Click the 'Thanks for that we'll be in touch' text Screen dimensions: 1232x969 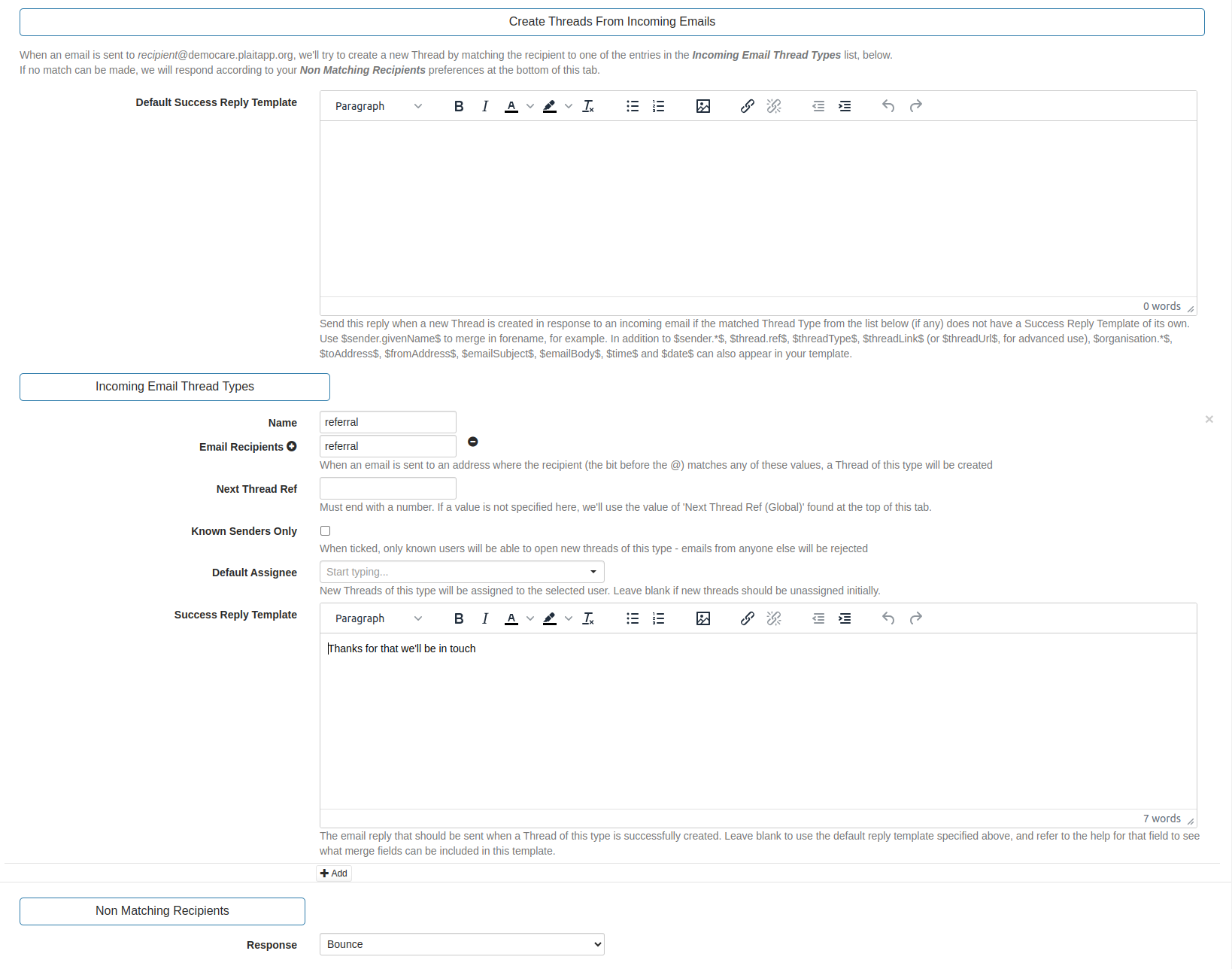(402, 649)
